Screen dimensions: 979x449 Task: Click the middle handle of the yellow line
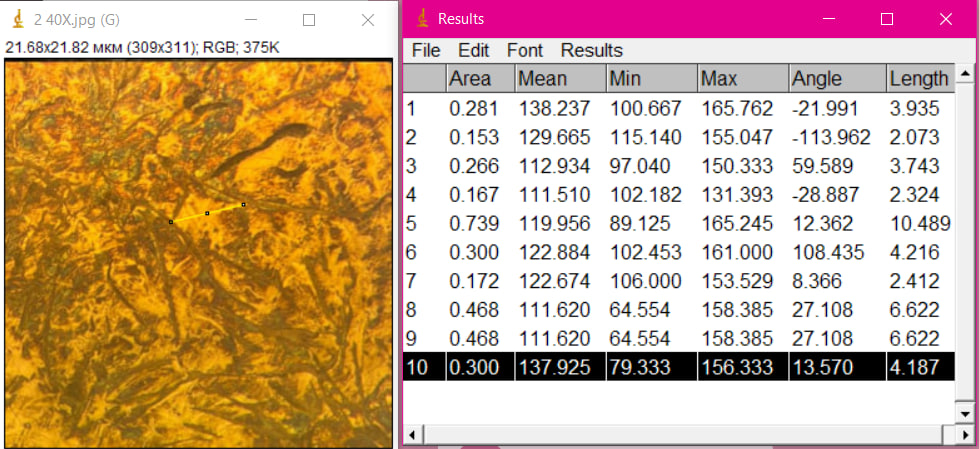click(x=207, y=213)
